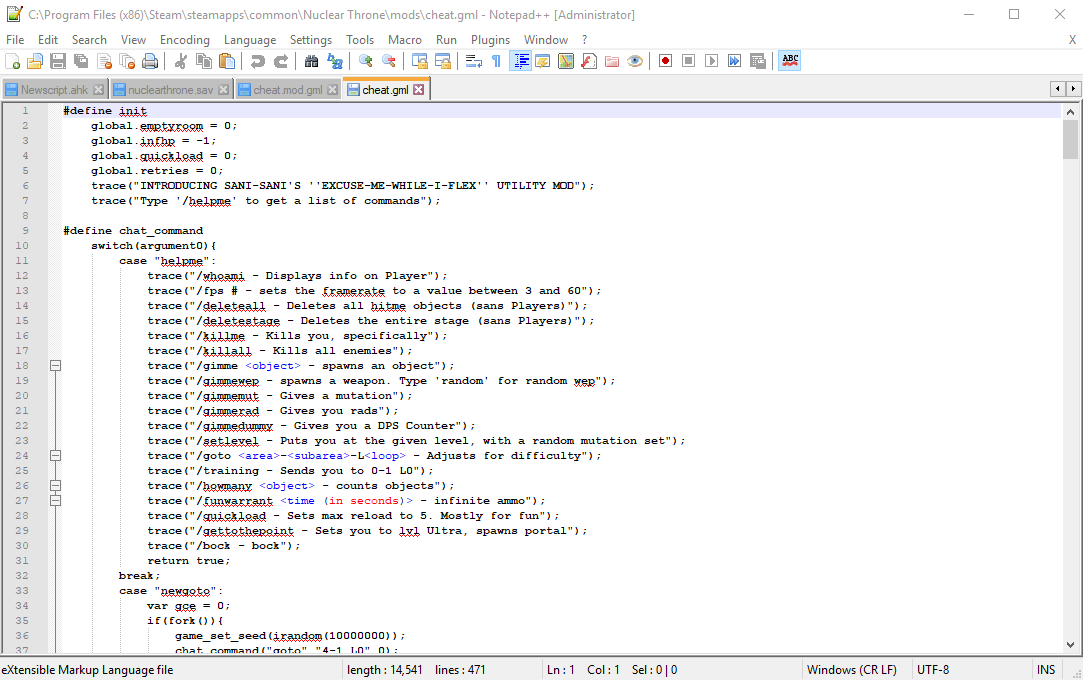Click the Zoom In magnifier icon
This screenshot has width=1083, height=680.
tap(366, 61)
